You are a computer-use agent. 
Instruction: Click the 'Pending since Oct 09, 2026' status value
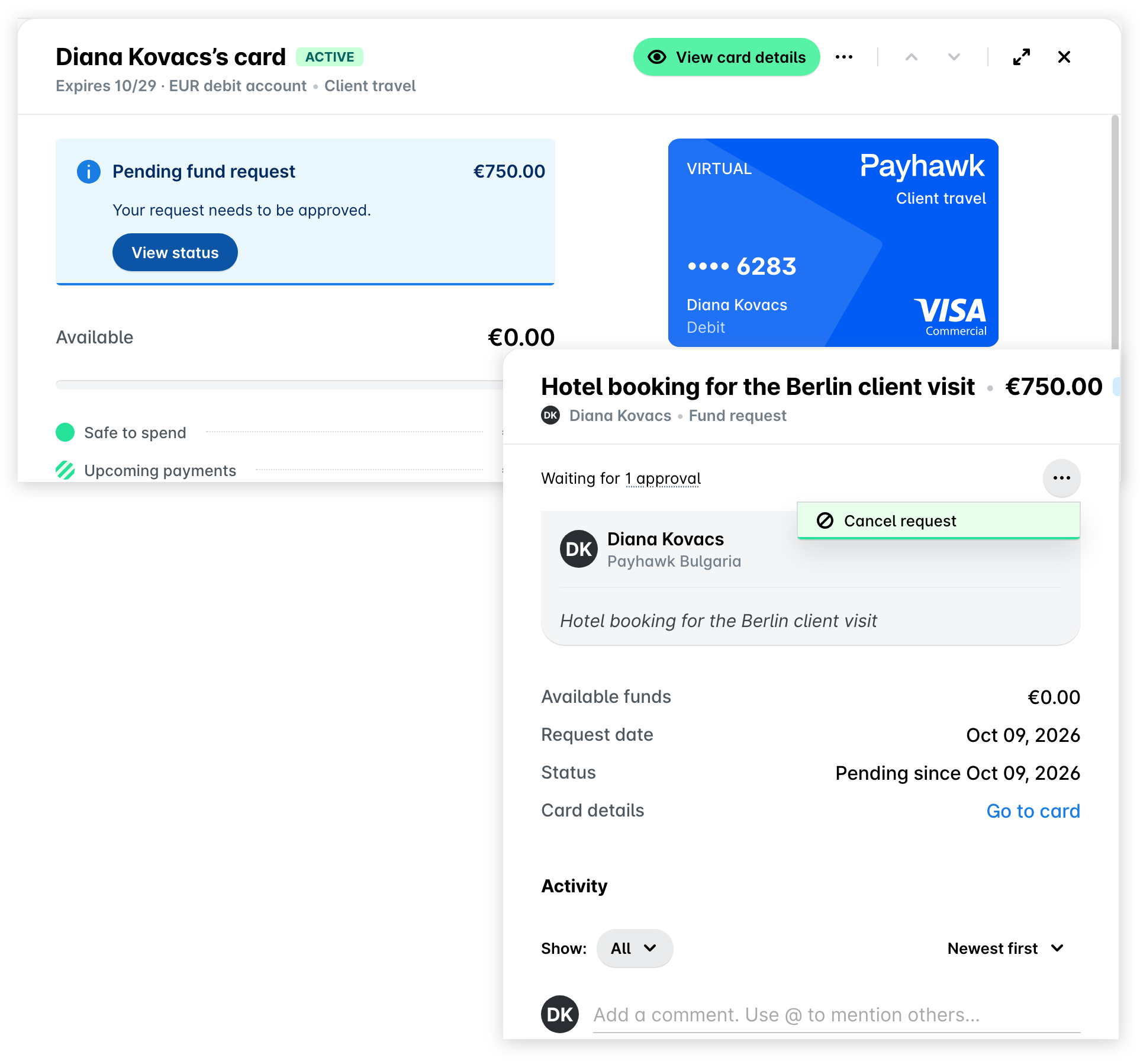[958, 773]
